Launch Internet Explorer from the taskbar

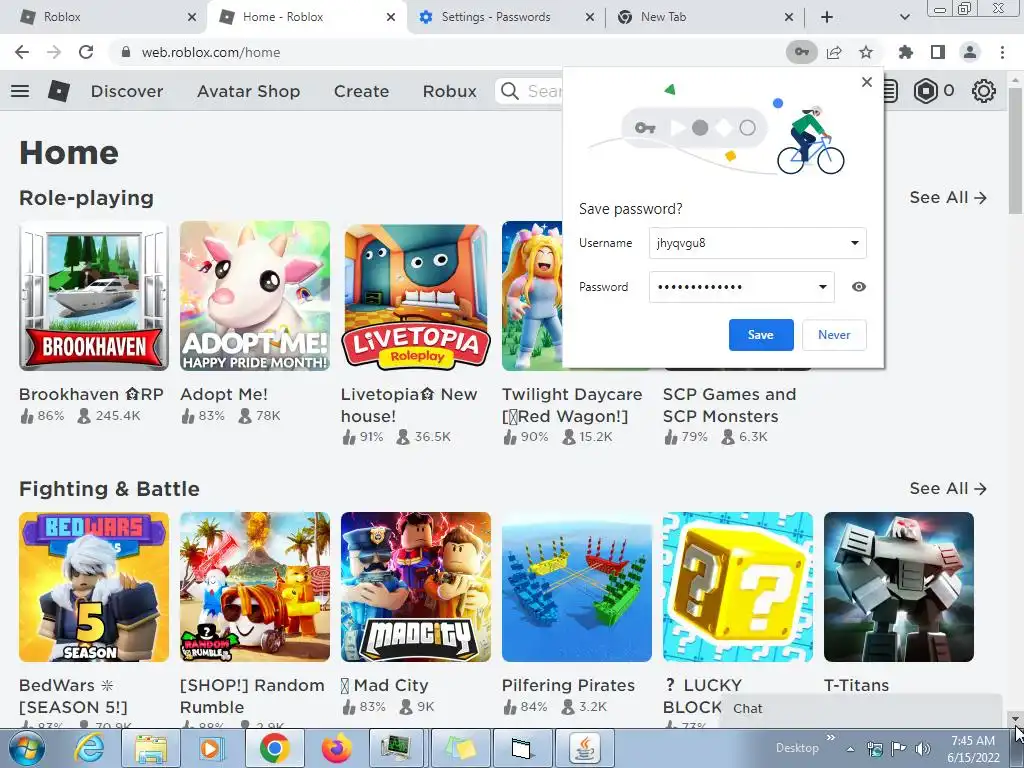(89, 748)
